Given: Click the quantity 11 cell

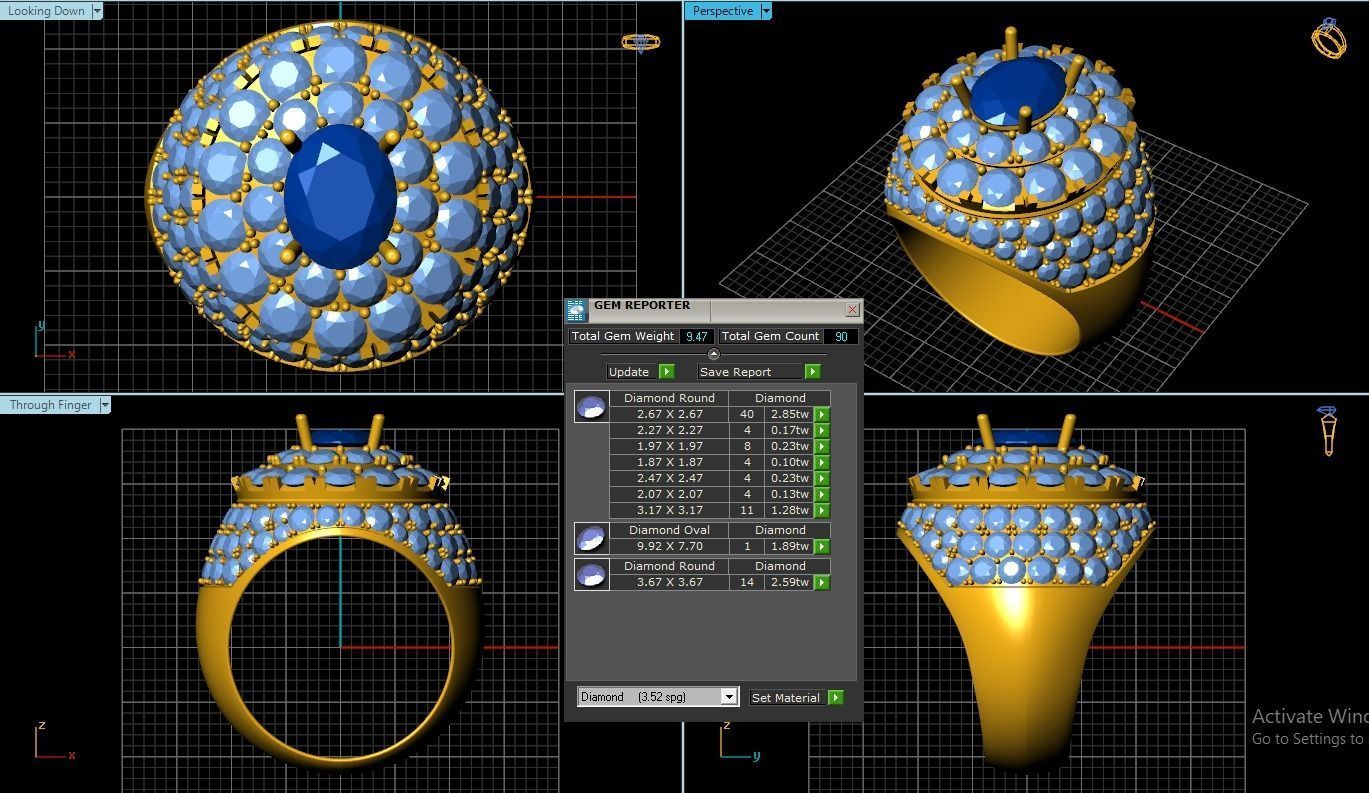Looking at the screenshot, I should click(x=747, y=510).
